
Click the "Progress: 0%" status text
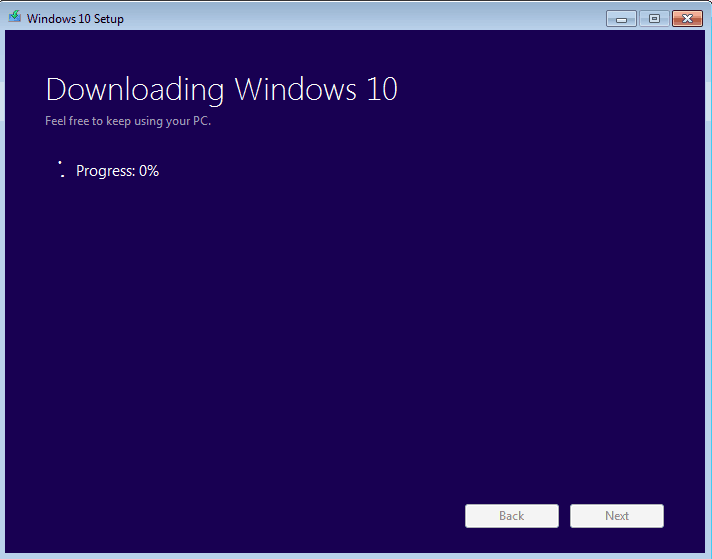(x=117, y=171)
